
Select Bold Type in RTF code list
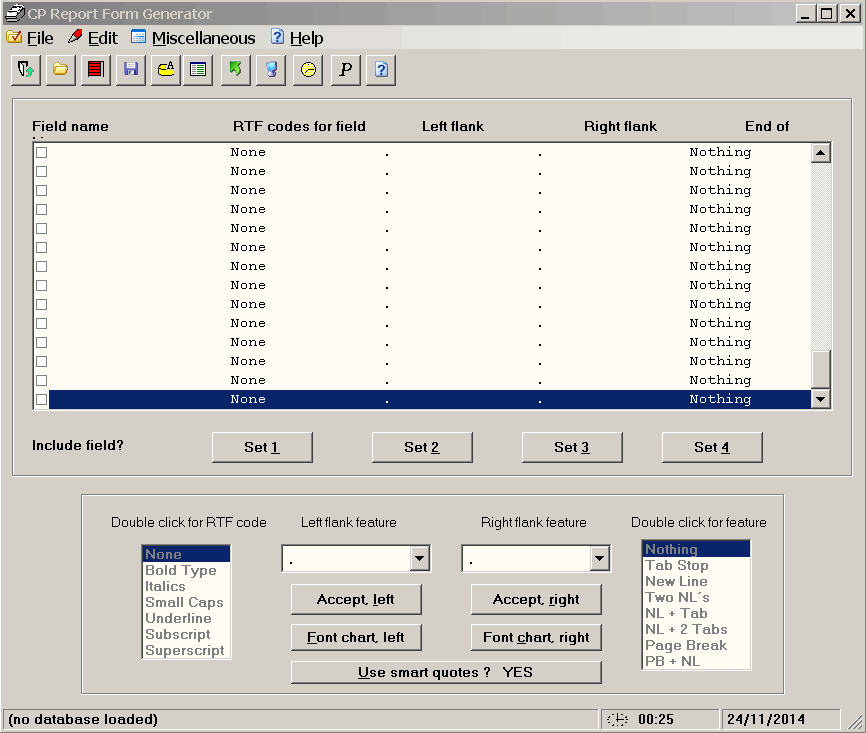pyautogui.click(x=181, y=570)
